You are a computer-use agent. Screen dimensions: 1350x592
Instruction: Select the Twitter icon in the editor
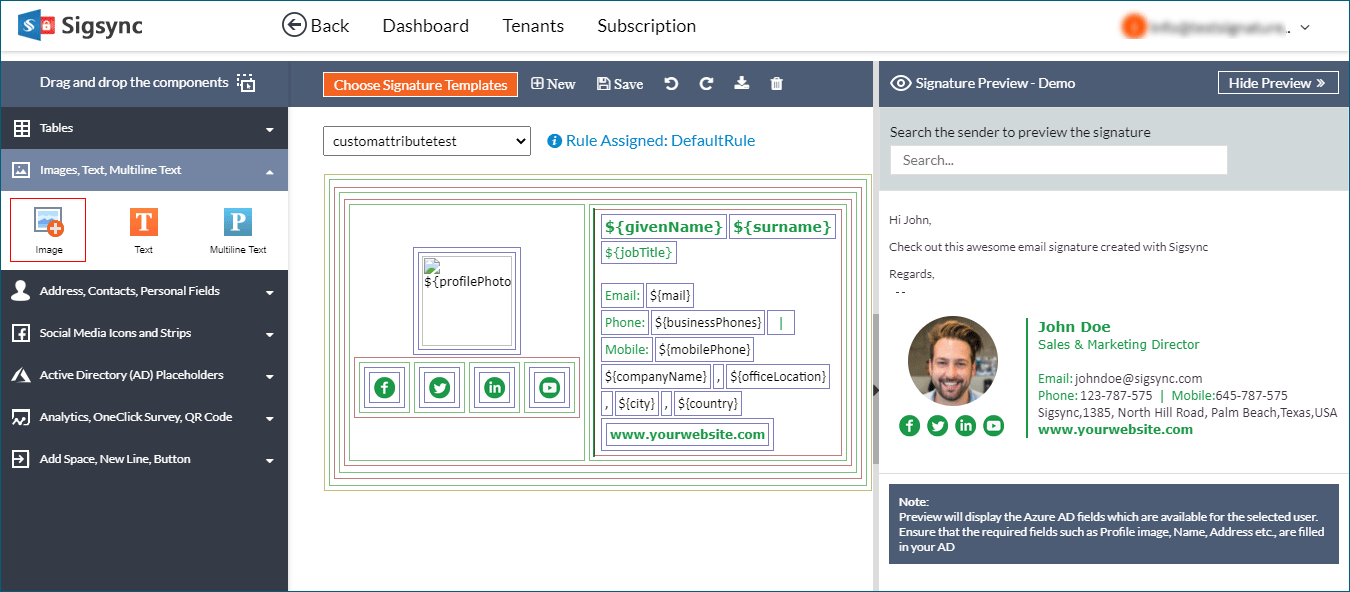(439, 388)
